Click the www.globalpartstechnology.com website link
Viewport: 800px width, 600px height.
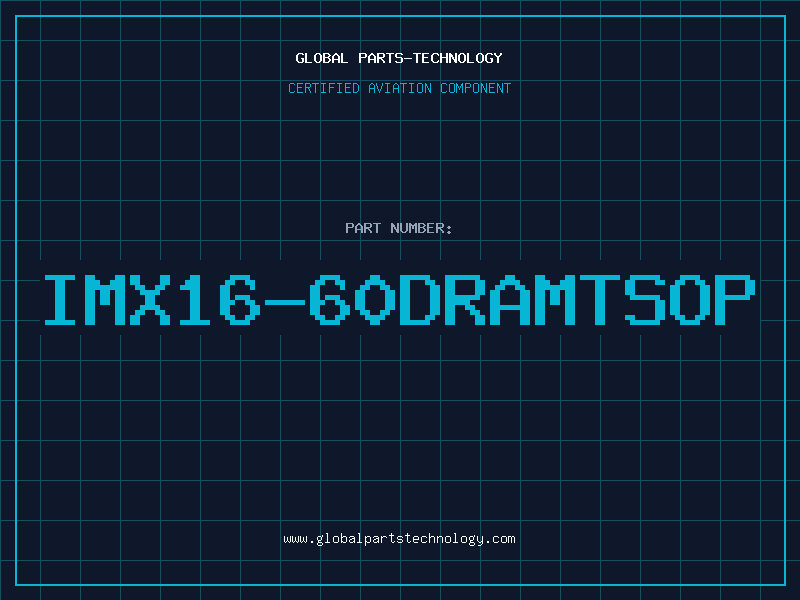[399, 539]
